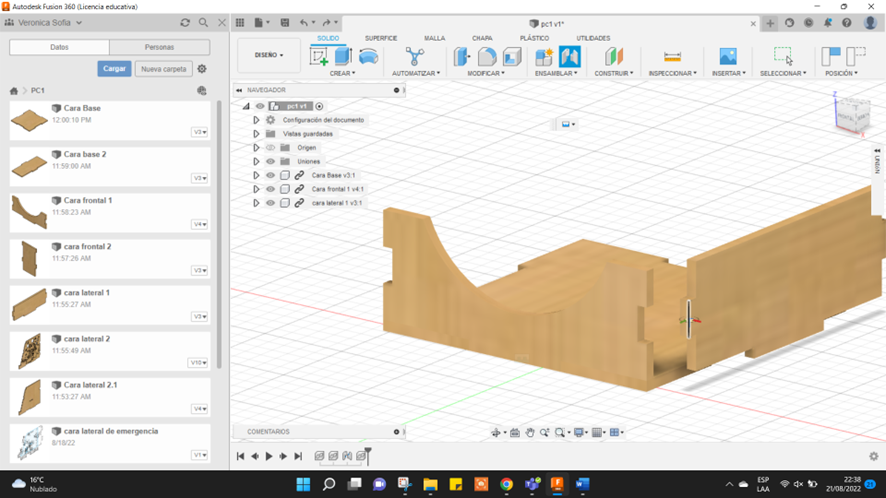Viewport: 886px width, 498px height.
Task: Switch to the CHAPA tab
Action: [482, 38]
